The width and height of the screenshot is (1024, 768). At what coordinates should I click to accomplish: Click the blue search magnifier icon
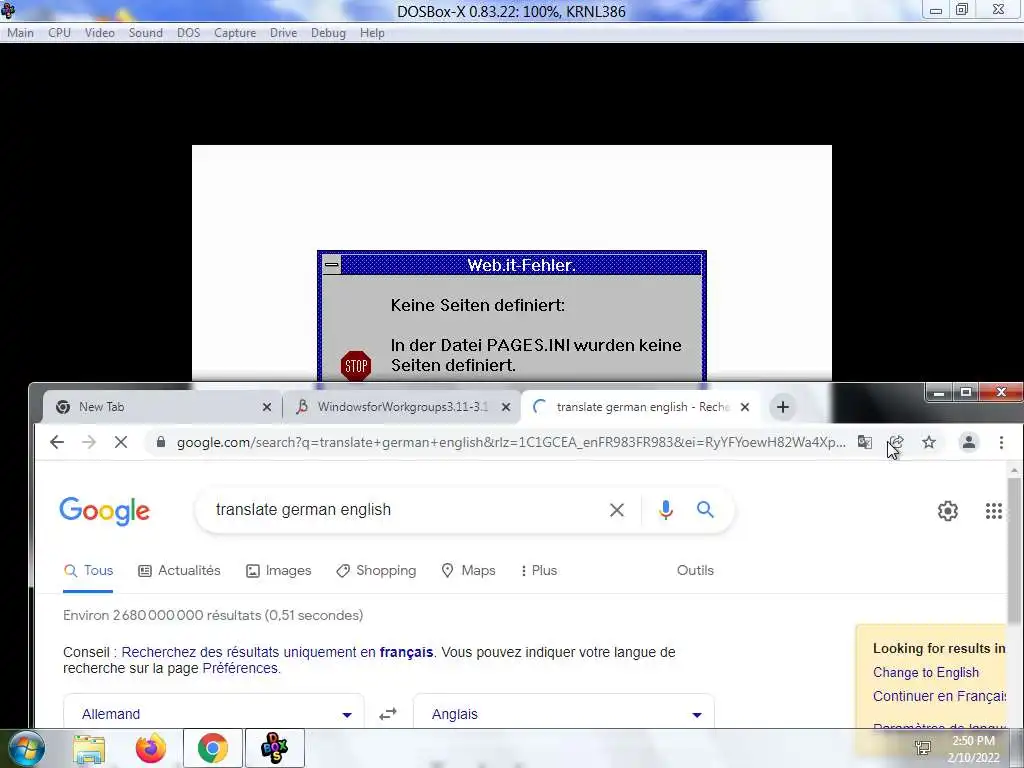(x=705, y=509)
